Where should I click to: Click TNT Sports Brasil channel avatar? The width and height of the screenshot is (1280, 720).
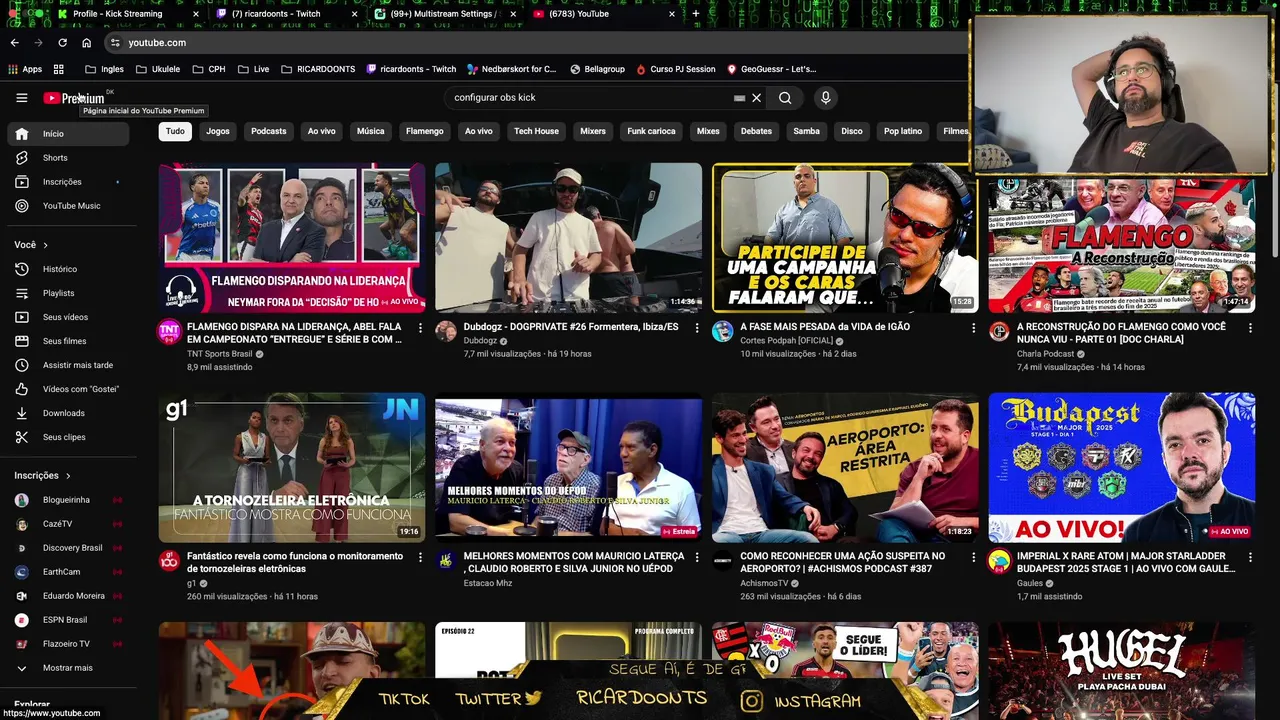click(x=170, y=332)
